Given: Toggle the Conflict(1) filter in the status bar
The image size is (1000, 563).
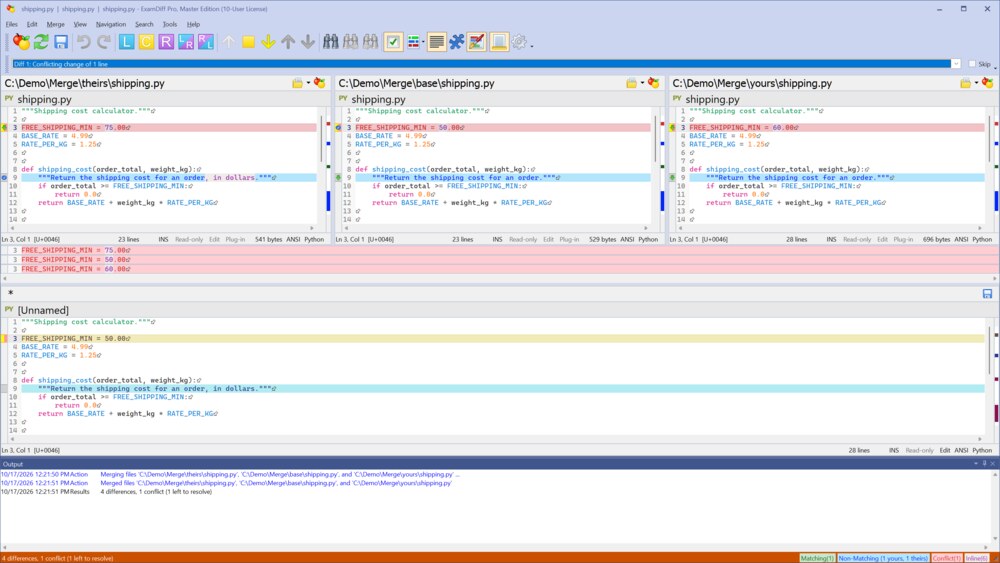Looking at the screenshot, I should tap(946, 558).
